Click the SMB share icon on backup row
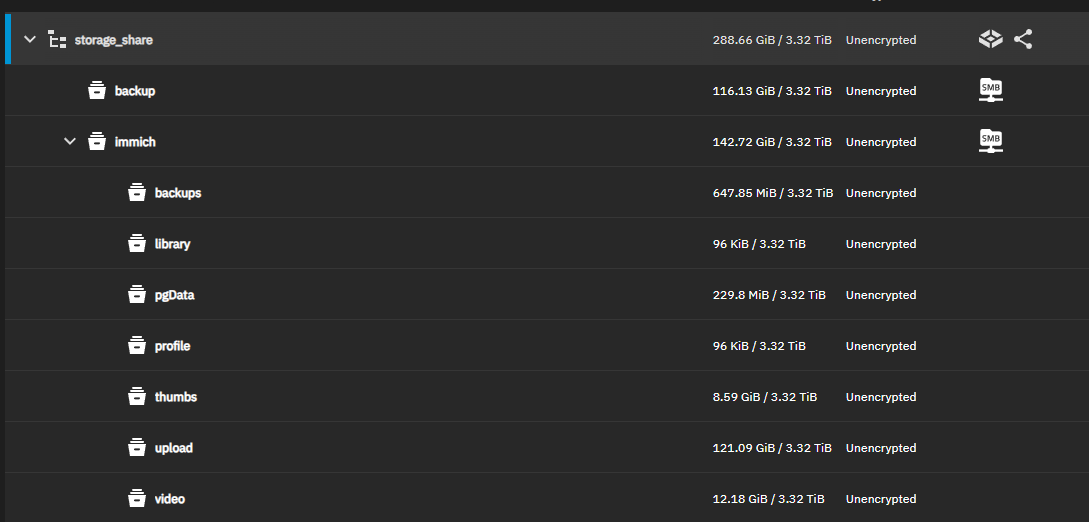 pos(990,91)
